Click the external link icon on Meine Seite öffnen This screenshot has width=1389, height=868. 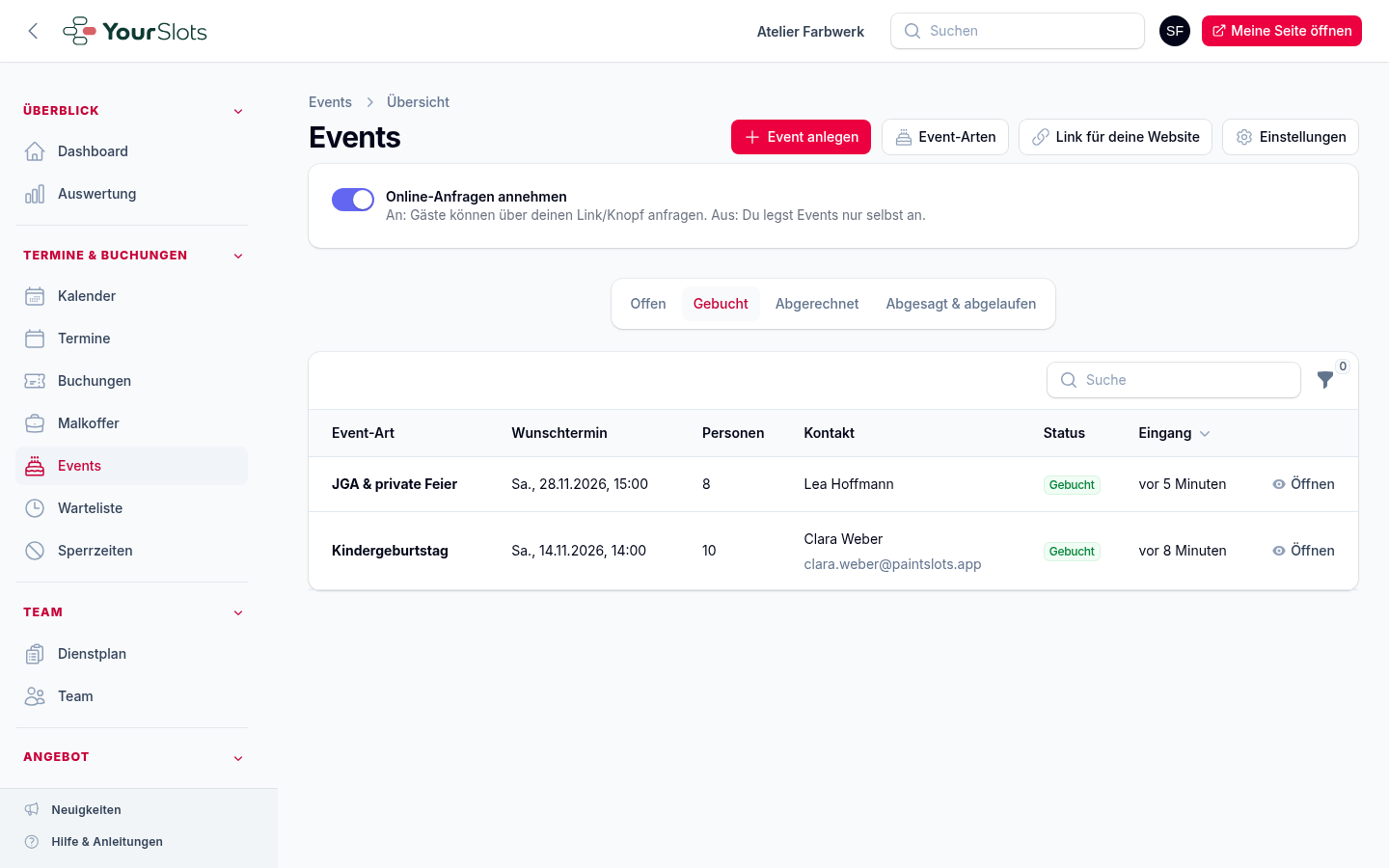click(1219, 31)
